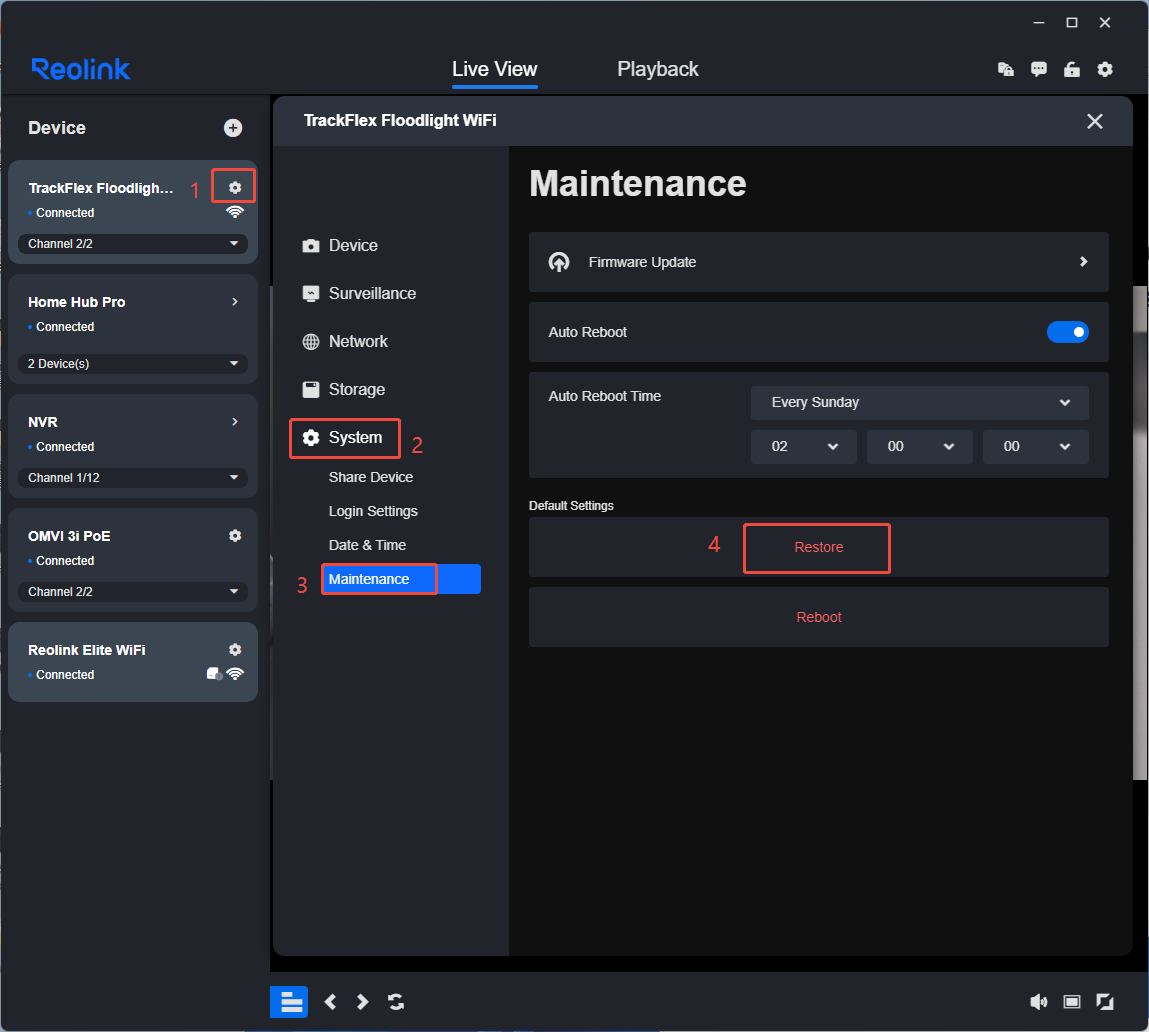Viewport: 1149px width, 1032px height.
Task: Open the Every Sunday day dropdown
Action: tap(919, 402)
